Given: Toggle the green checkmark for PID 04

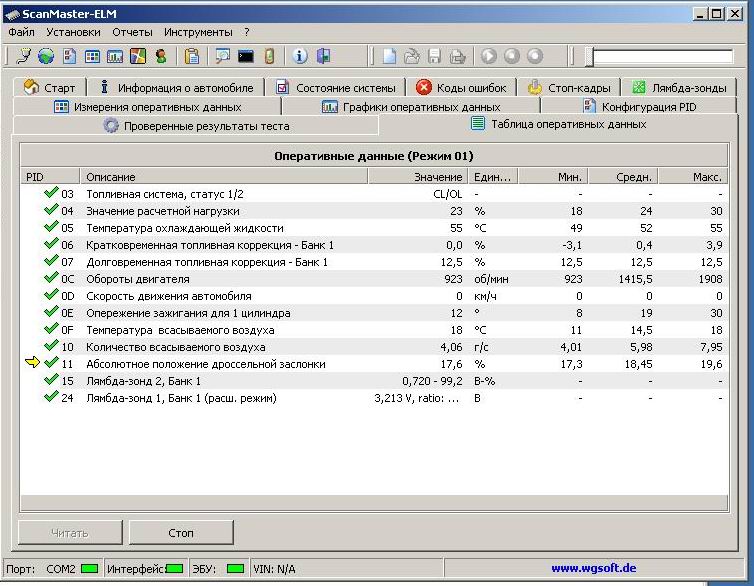Looking at the screenshot, I should point(51,211).
